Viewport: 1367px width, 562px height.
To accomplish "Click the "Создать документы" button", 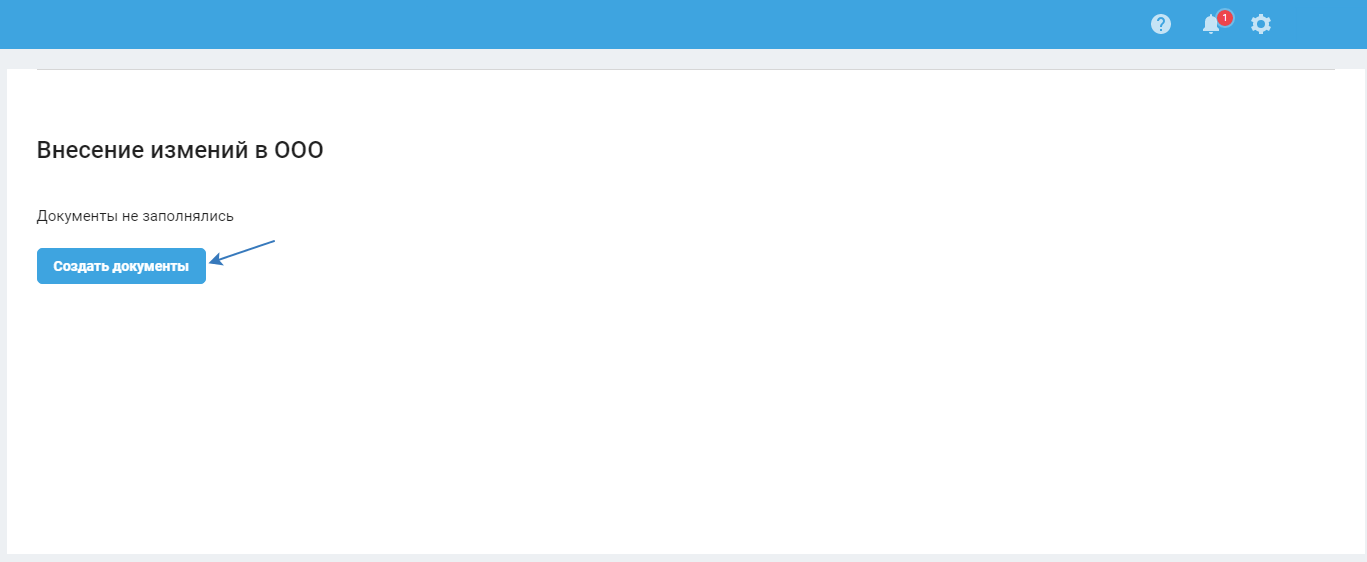I will [121, 266].
